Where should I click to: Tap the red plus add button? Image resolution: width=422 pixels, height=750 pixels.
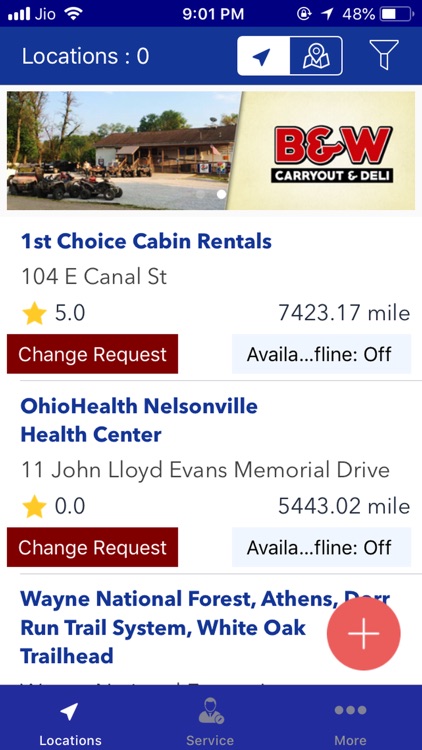tap(364, 633)
